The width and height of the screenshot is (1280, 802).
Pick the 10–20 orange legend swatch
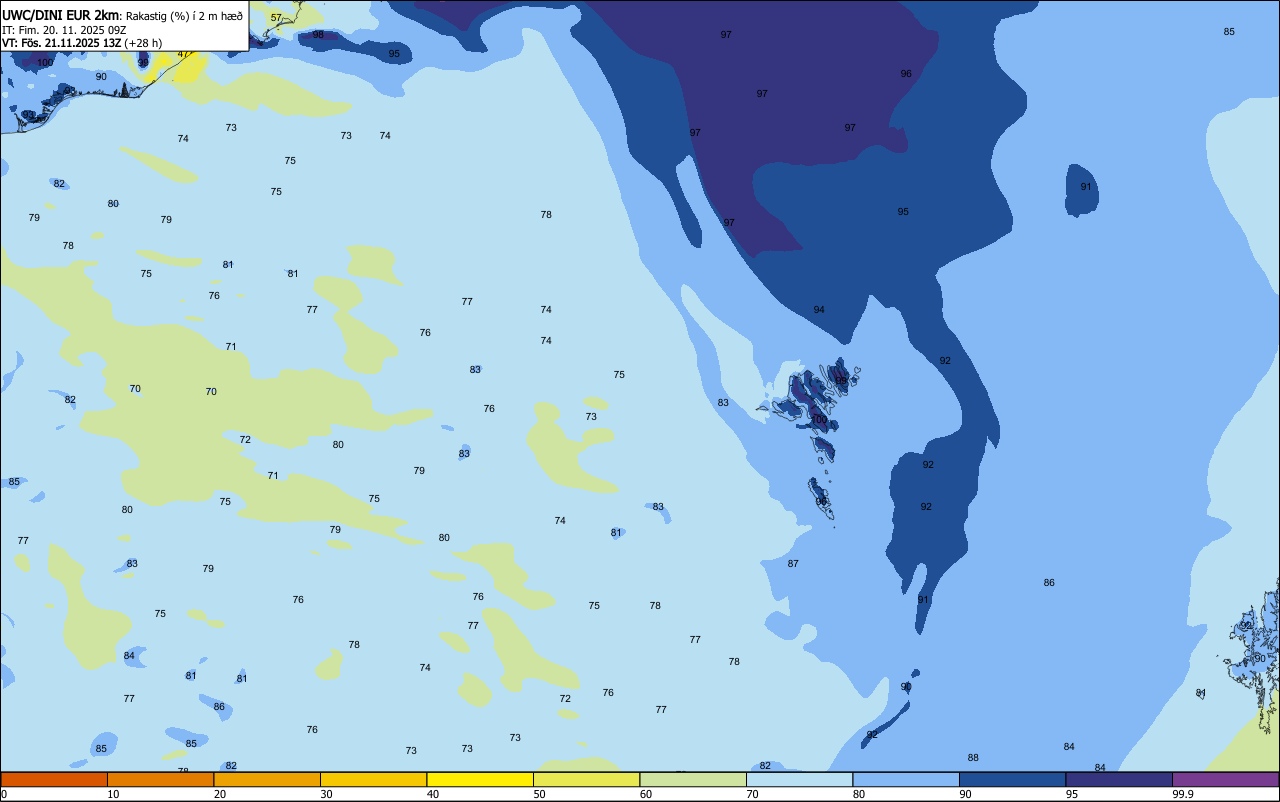pos(160,779)
